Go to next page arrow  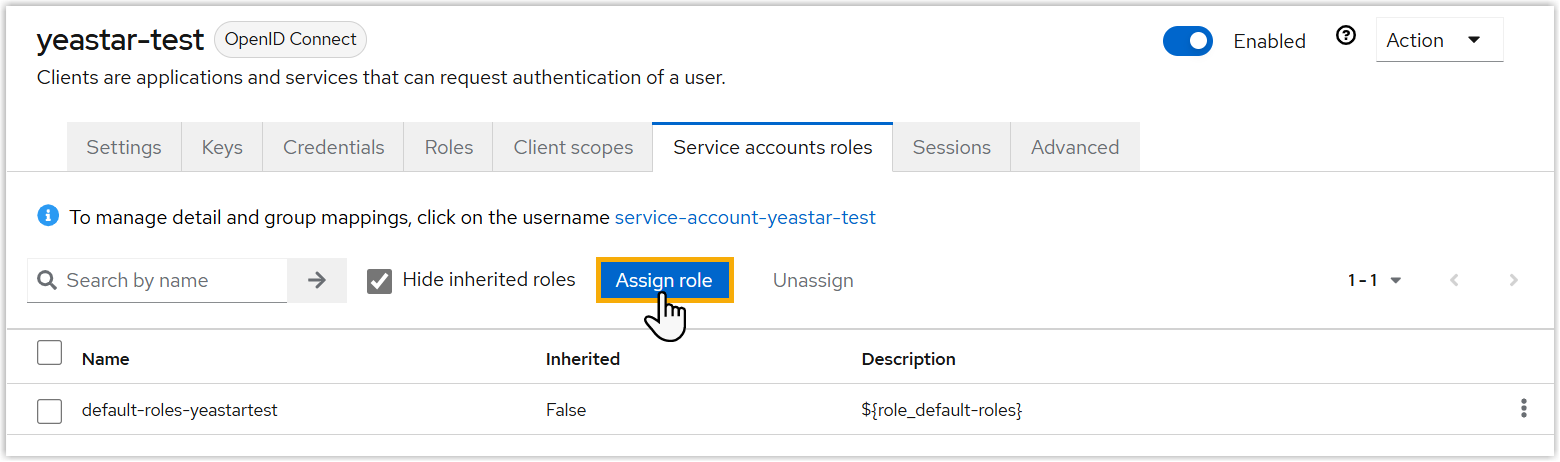(x=1513, y=281)
